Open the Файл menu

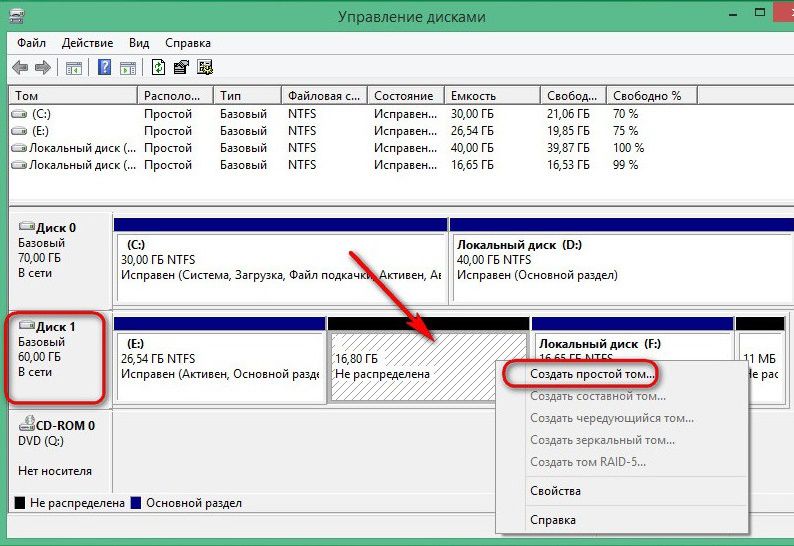pyautogui.click(x=32, y=43)
